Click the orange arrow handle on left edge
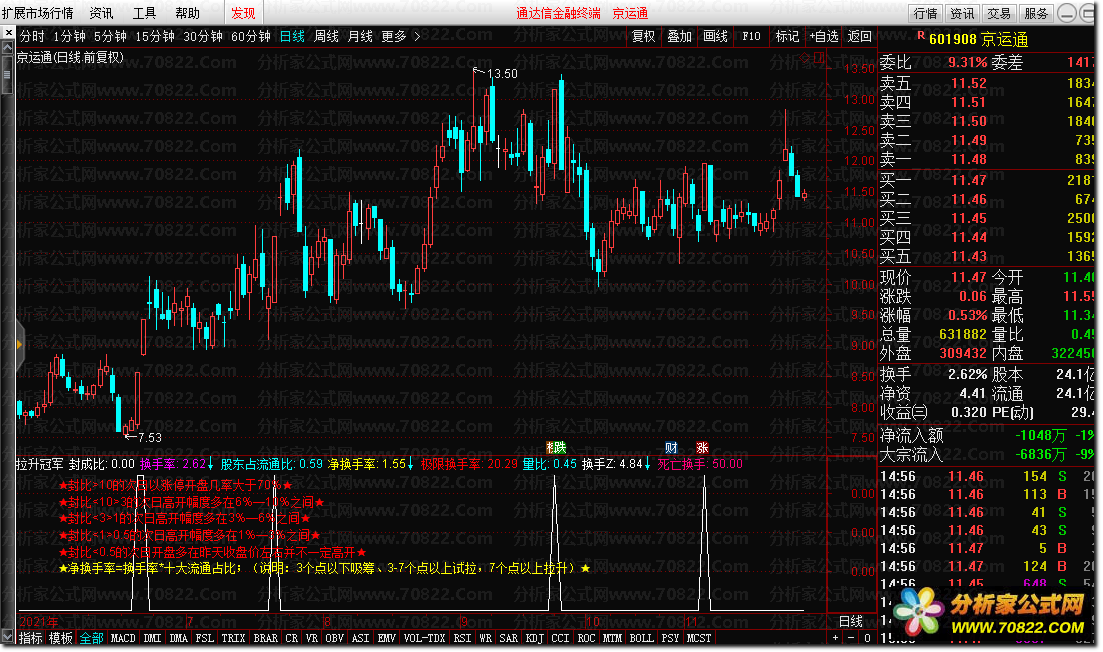Viewport: 1103px width, 652px height. [x=19, y=344]
